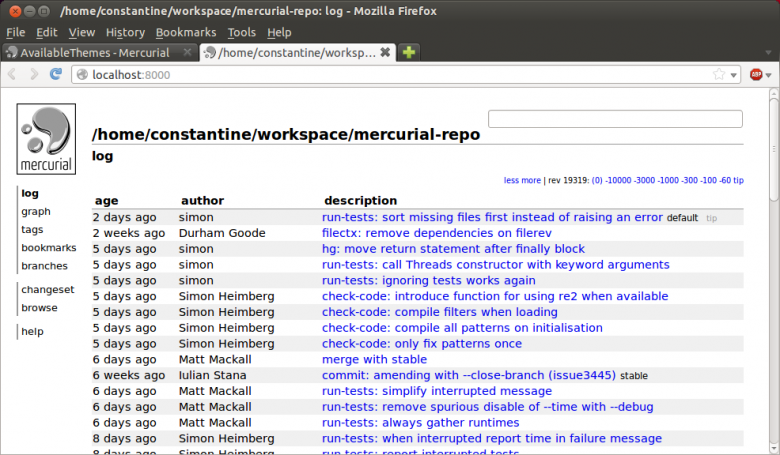
Task: Open the graph view in sidebar
Action: [x=36, y=211]
